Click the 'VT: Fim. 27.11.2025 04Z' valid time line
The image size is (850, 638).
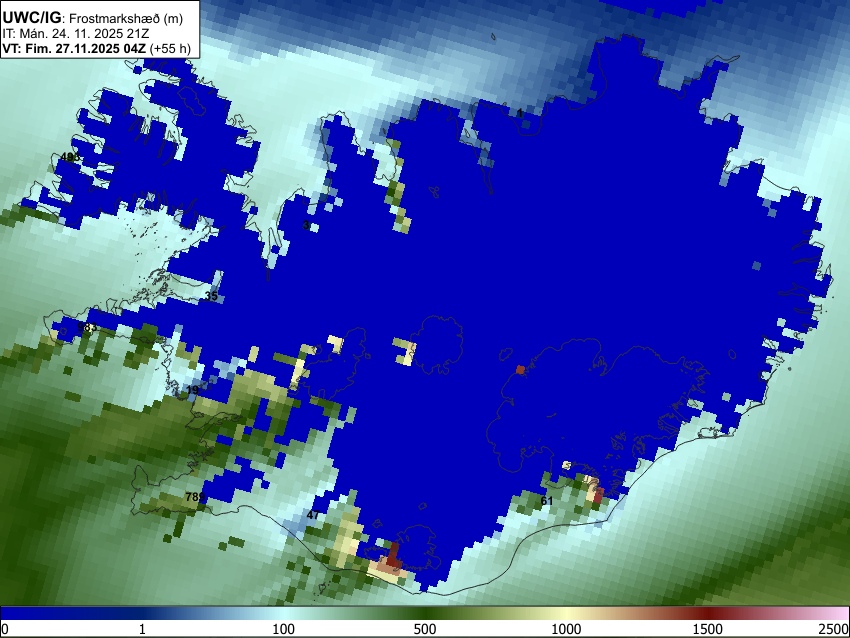pos(96,48)
